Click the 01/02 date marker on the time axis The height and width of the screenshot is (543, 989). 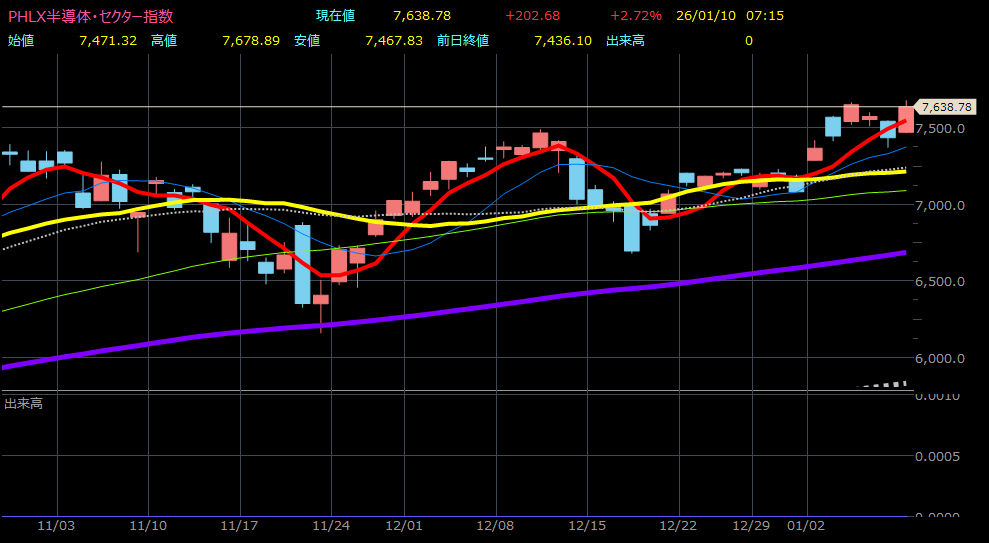(805, 526)
